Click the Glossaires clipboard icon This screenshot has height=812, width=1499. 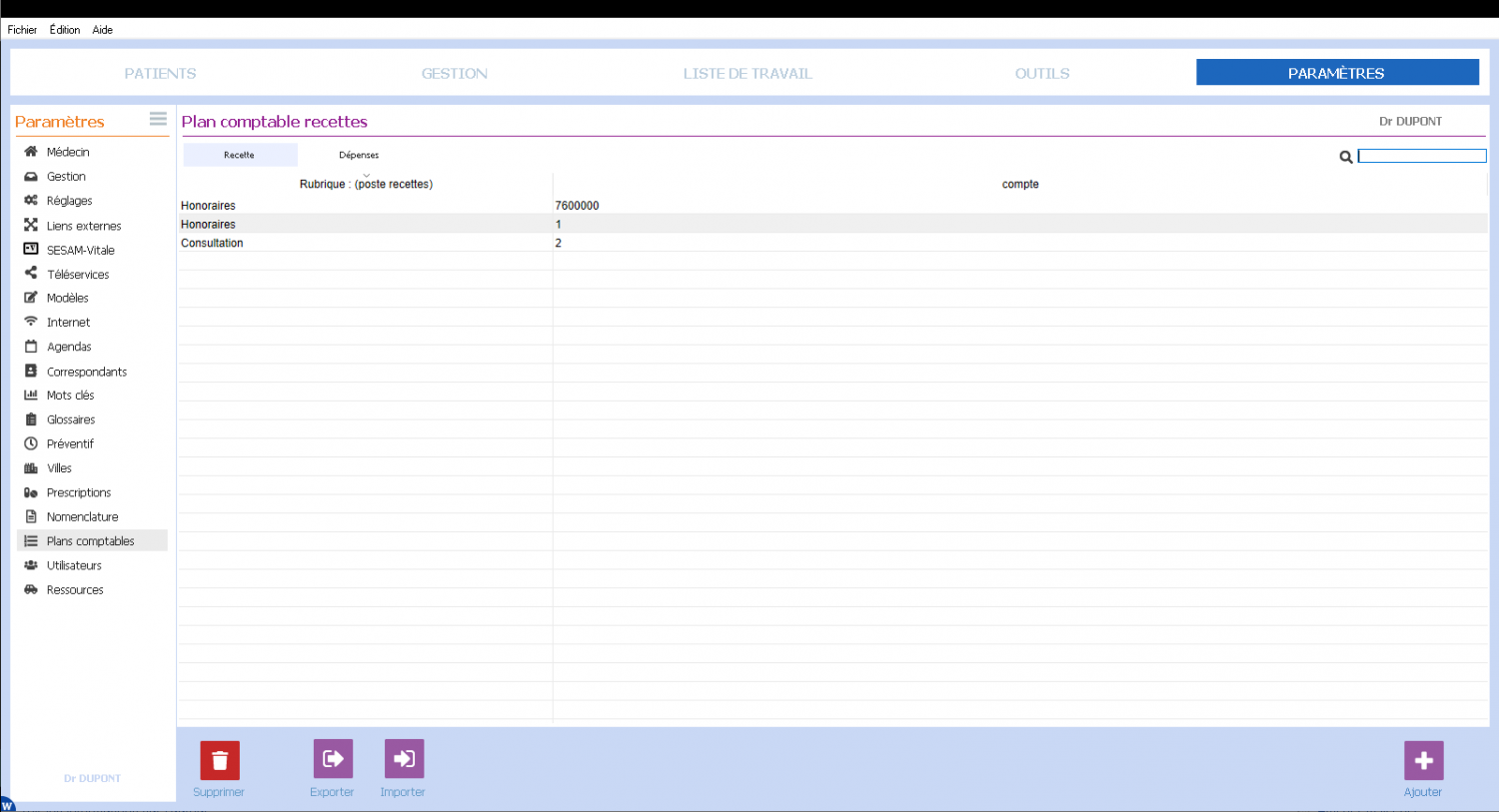click(31, 419)
